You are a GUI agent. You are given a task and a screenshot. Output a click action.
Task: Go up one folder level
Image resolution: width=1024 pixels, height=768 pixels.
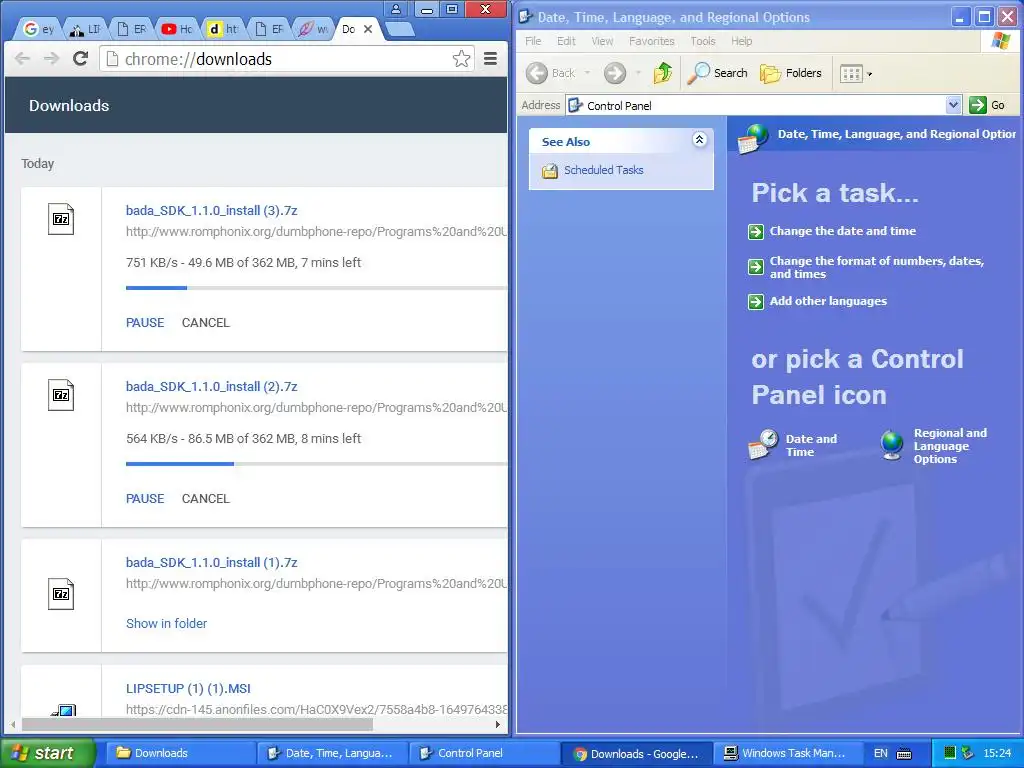[x=663, y=73]
